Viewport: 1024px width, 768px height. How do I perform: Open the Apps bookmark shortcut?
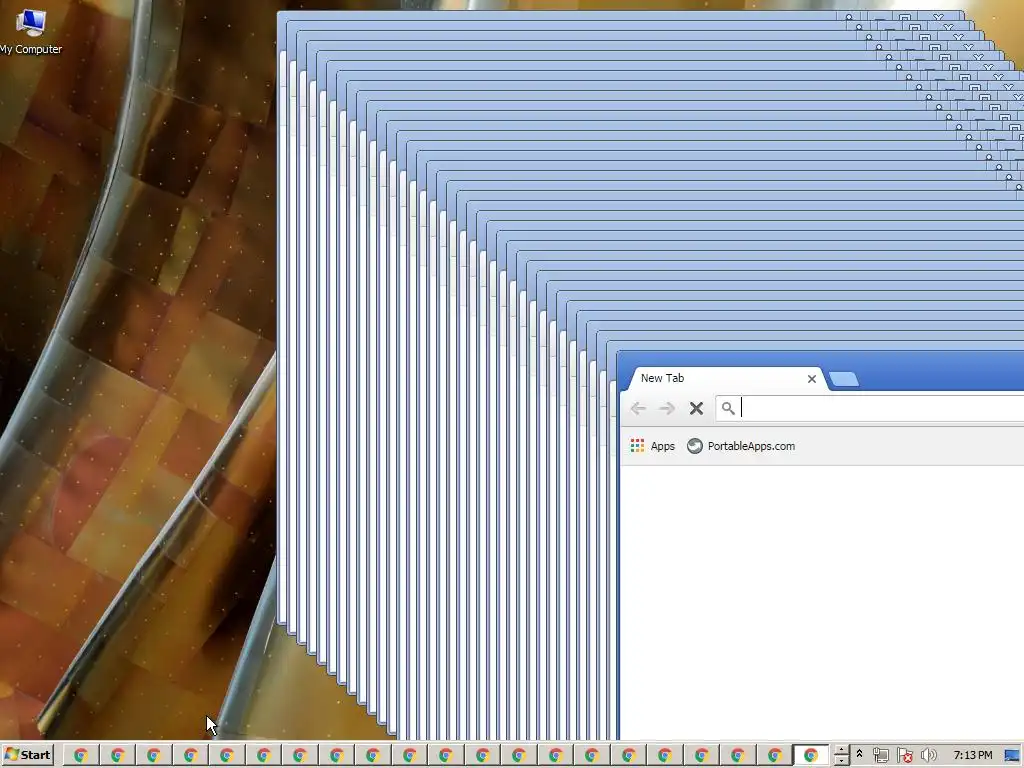(652, 446)
